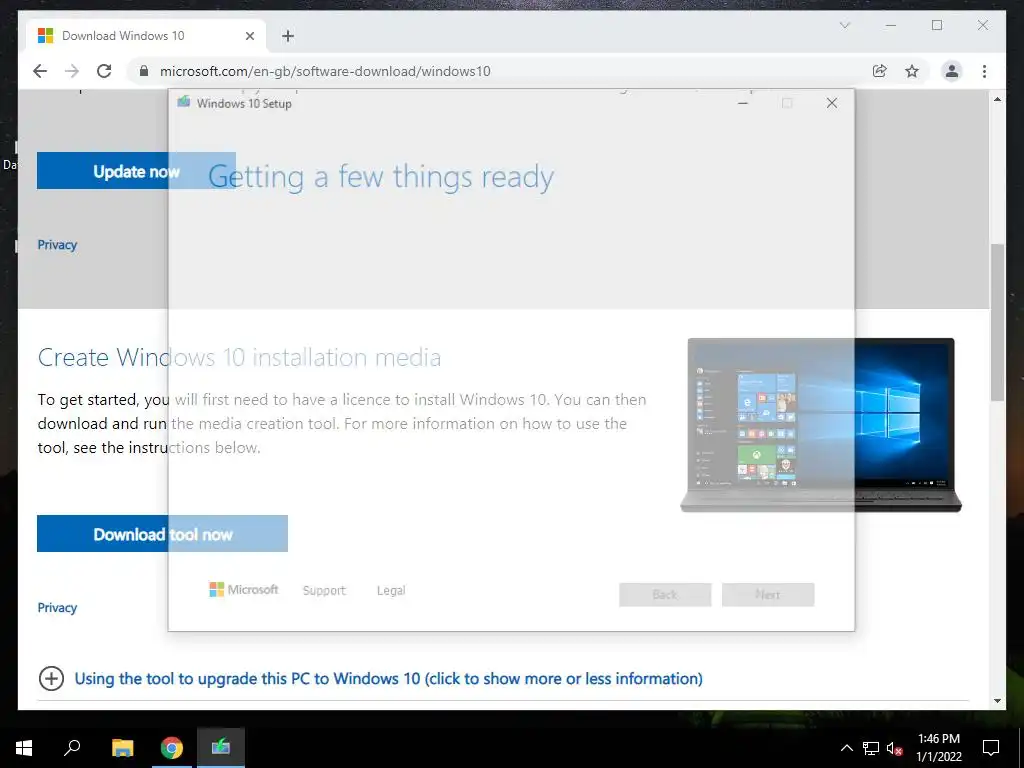Image resolution: width=1024 pixels, height=768 pixels.
Task: Click the laptop image on the webpage
Action: coord(821,425)
